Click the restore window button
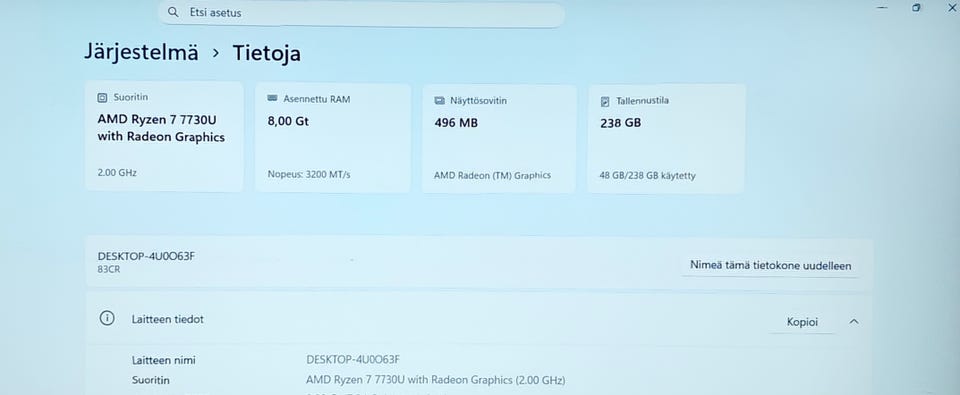The width and height of the screenshot is (960, 395). point(917,8)
